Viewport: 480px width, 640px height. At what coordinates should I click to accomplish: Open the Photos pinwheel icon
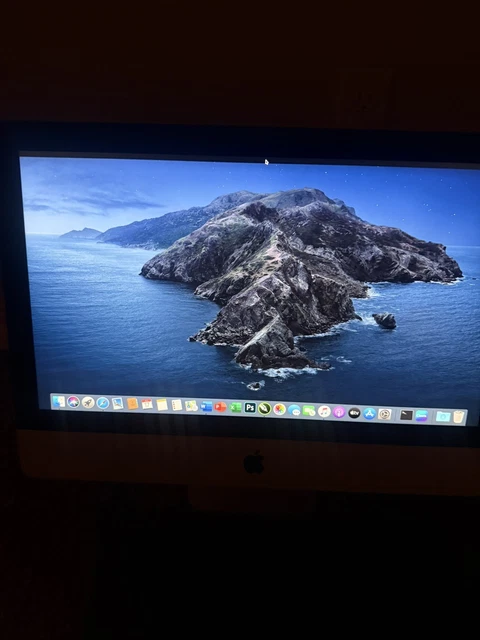279,409
